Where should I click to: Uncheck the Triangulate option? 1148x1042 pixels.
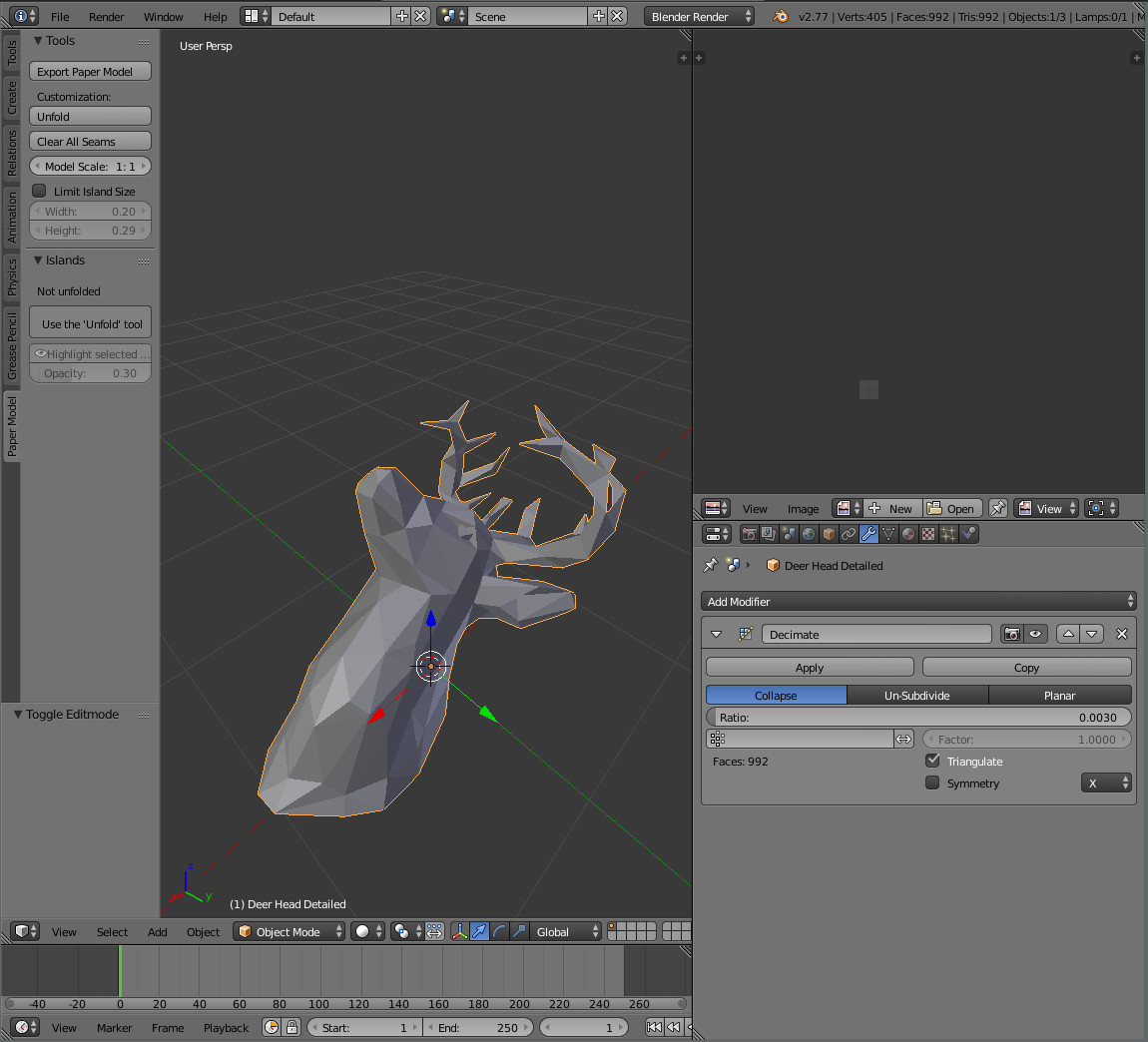coord(932,761)
